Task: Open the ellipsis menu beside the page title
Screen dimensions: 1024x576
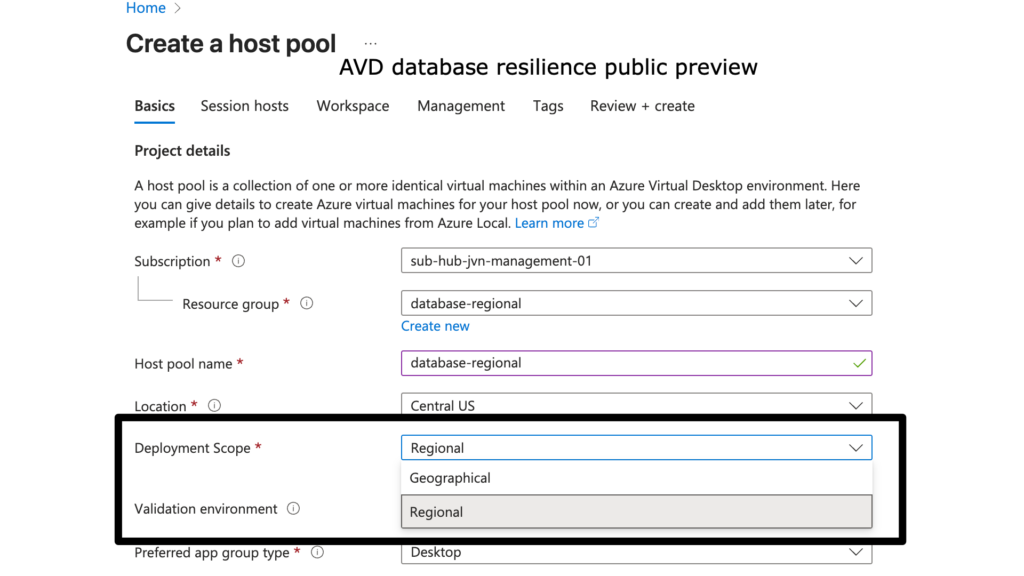Action: click(371, 44)
